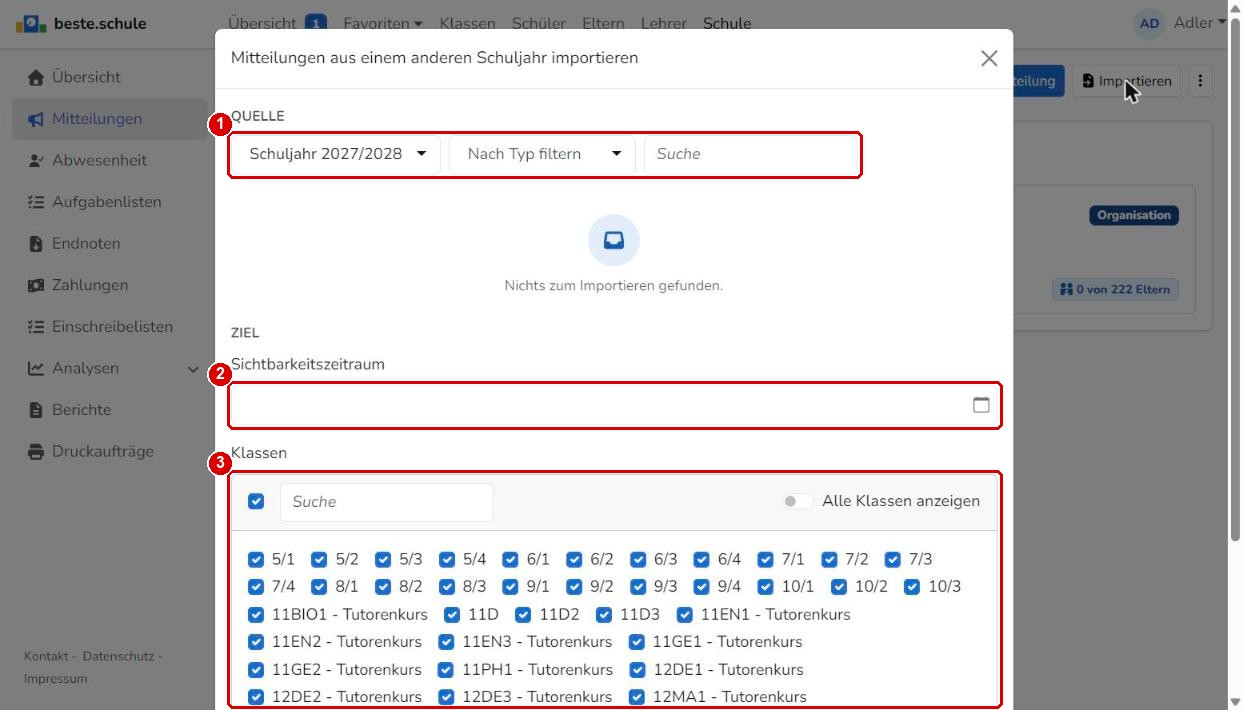Click the Importieren button
Screen dimensions: 1243x710
[x=1127, y=81]
